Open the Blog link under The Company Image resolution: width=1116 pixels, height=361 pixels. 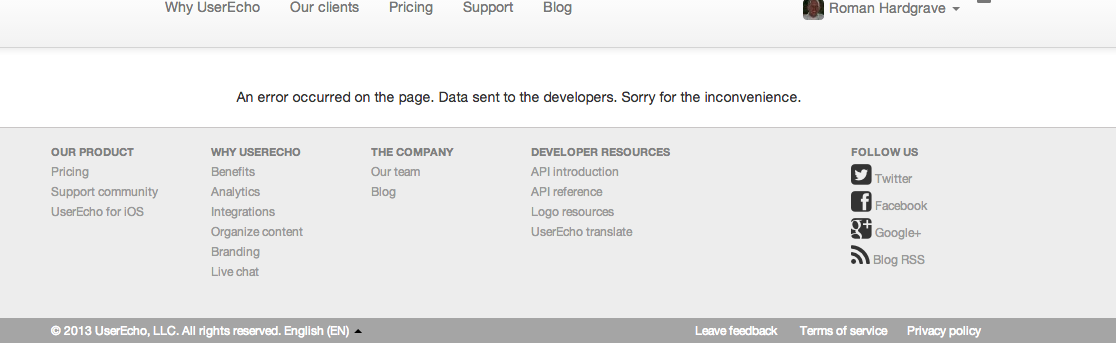[383, 192]
